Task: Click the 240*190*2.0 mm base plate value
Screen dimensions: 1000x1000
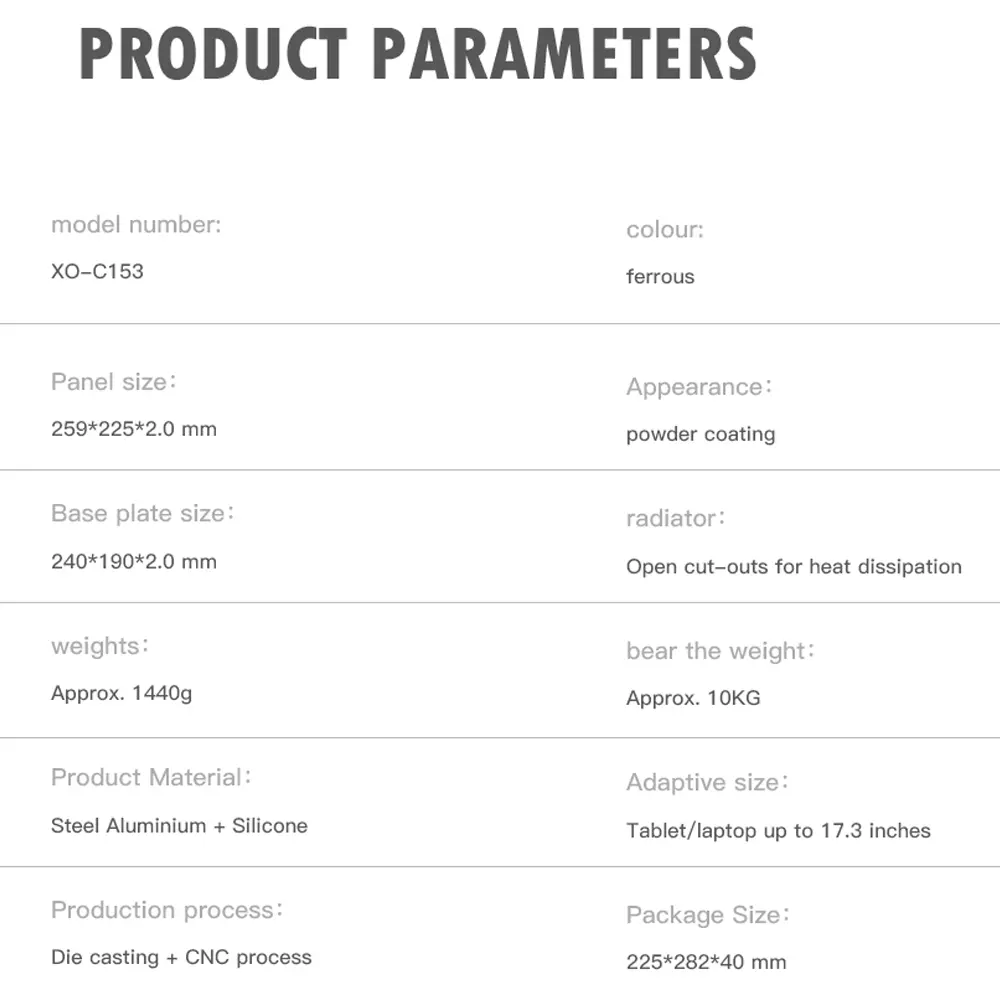Action: coord(133,561)
